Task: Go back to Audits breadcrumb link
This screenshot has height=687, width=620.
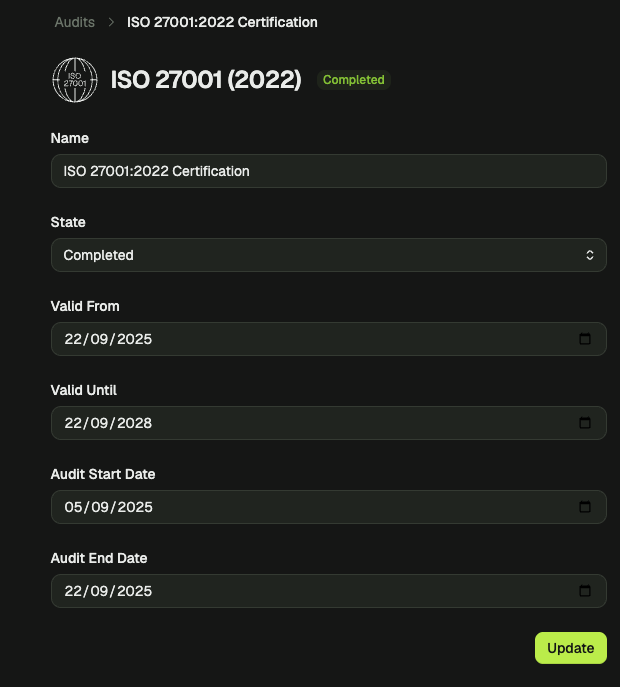Action: (74, 22)
